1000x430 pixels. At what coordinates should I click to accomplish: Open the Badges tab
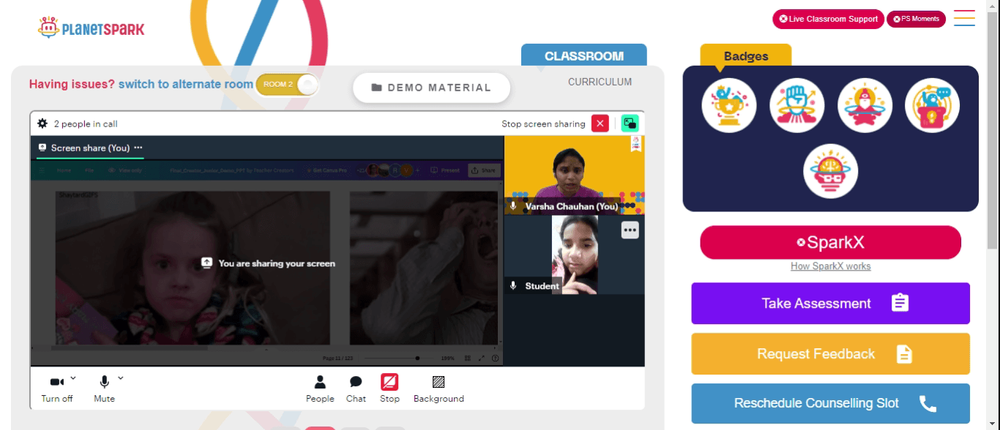coord(746,56)
